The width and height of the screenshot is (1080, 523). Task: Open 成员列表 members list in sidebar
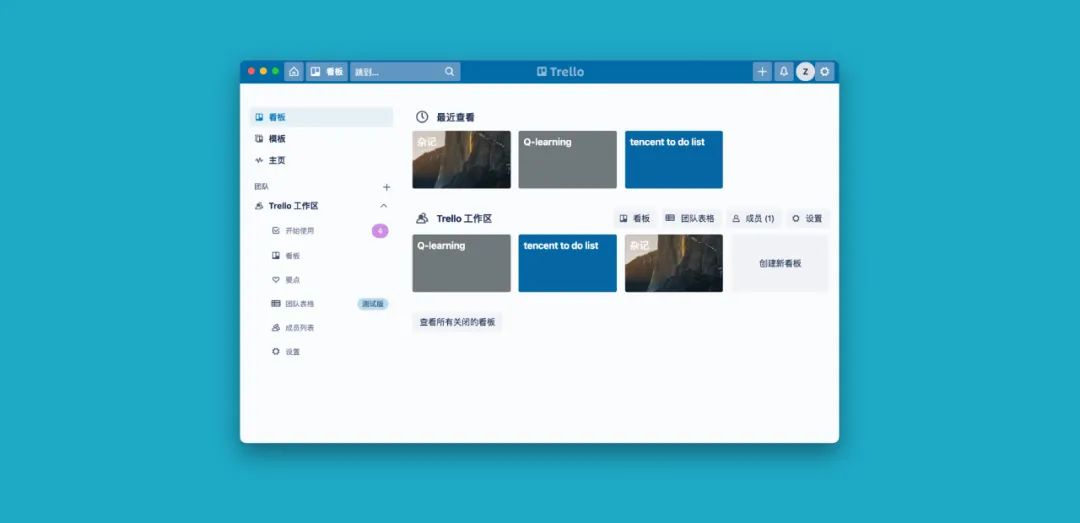tap(300, 328)
